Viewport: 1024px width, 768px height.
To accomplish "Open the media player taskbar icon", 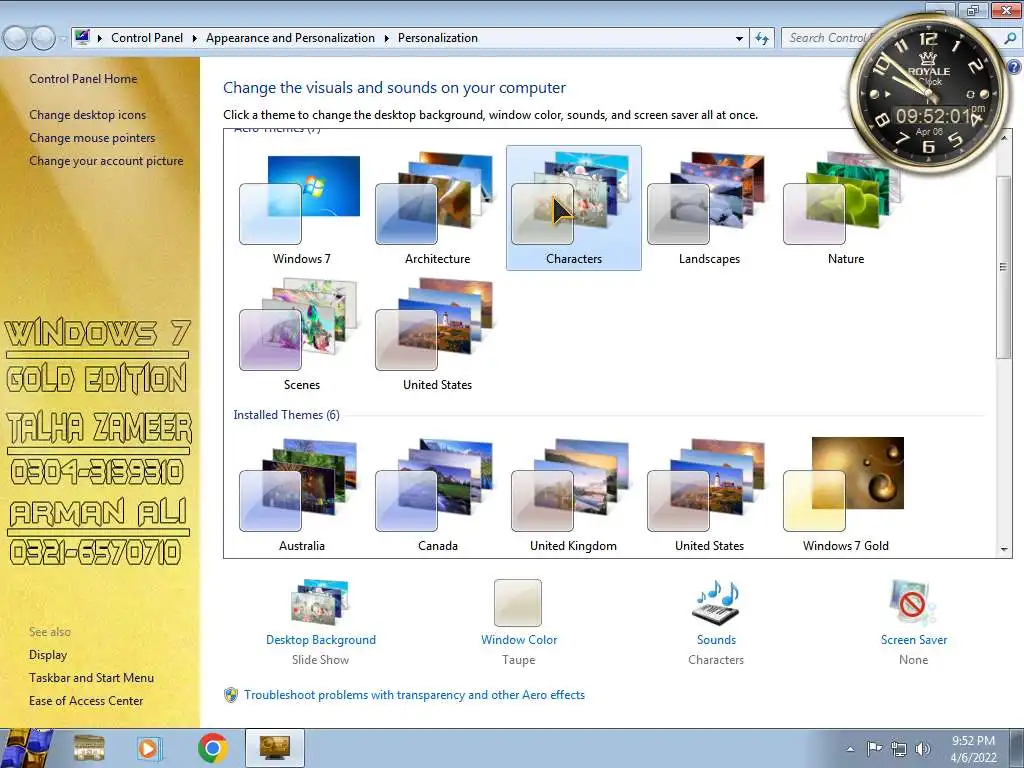I will point(148,748).
